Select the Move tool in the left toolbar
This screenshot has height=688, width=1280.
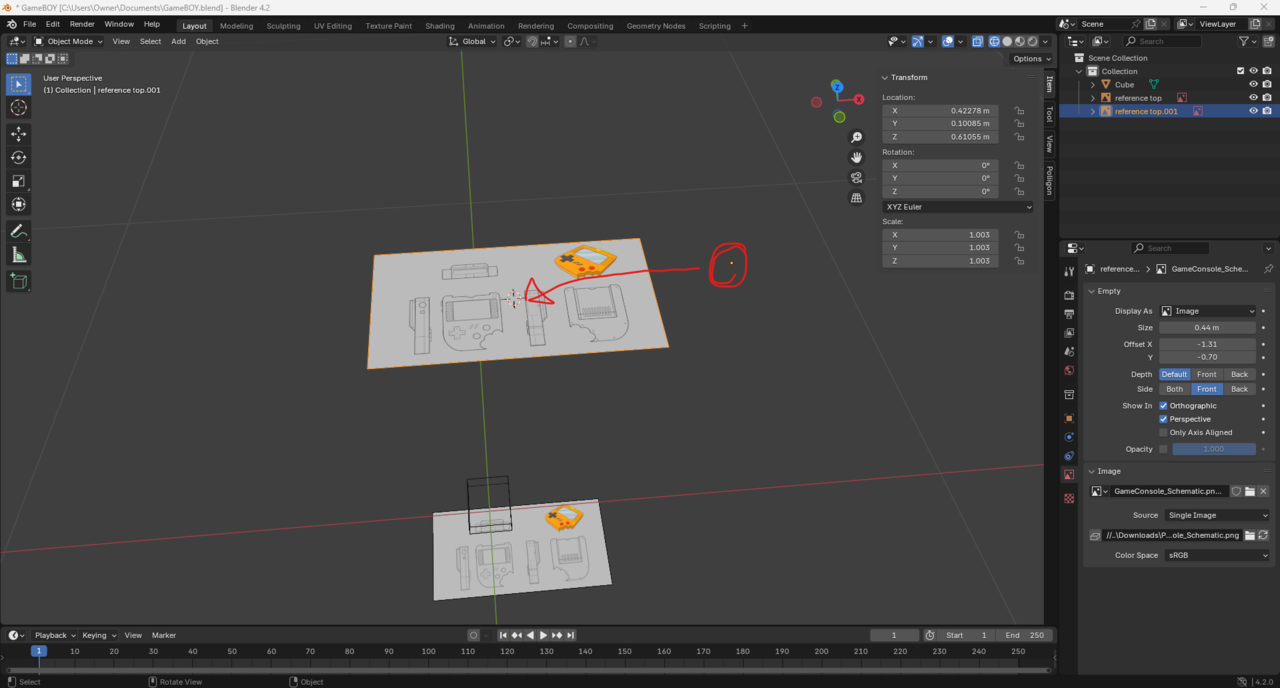[x=18, y=133]
